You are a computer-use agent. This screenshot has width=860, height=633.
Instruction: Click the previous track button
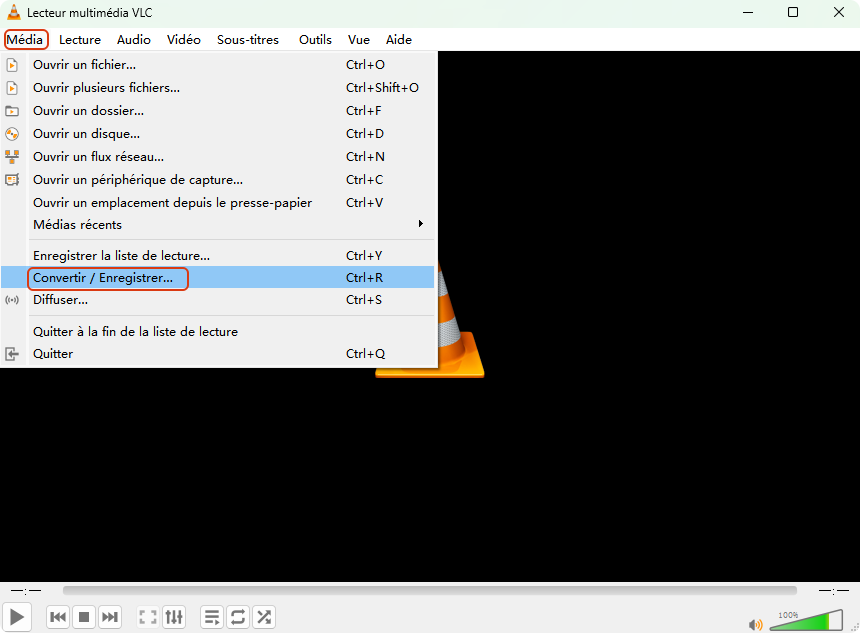(x=58, y=617)
